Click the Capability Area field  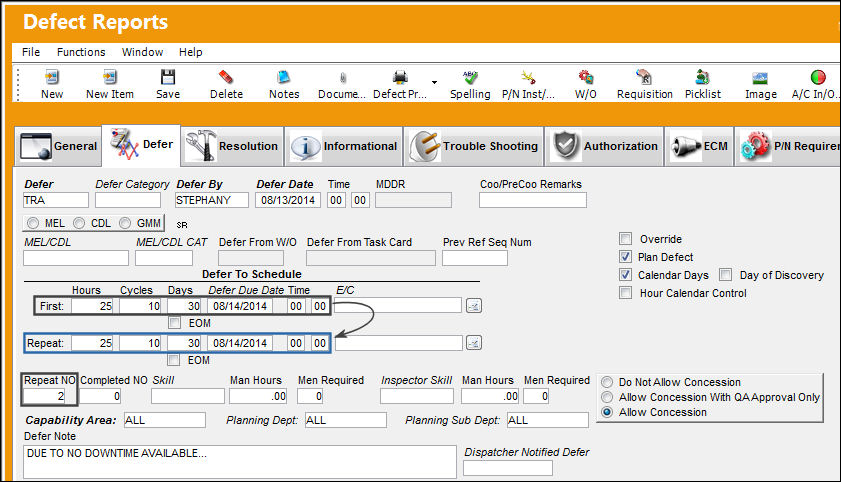[x=165, y=420]
